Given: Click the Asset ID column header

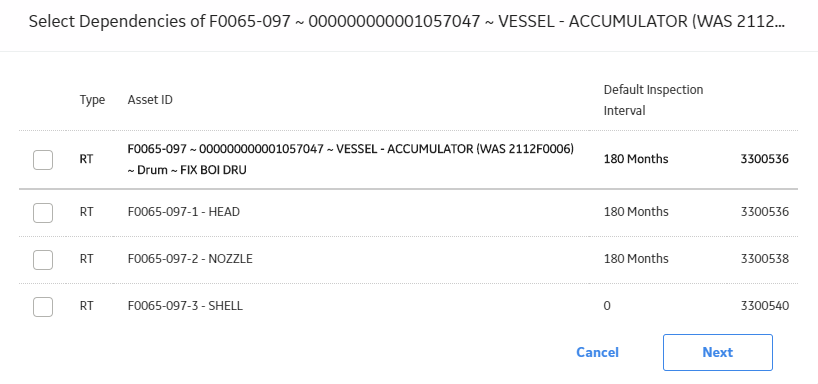Looking at the screenshot, I should click(150, 100).
